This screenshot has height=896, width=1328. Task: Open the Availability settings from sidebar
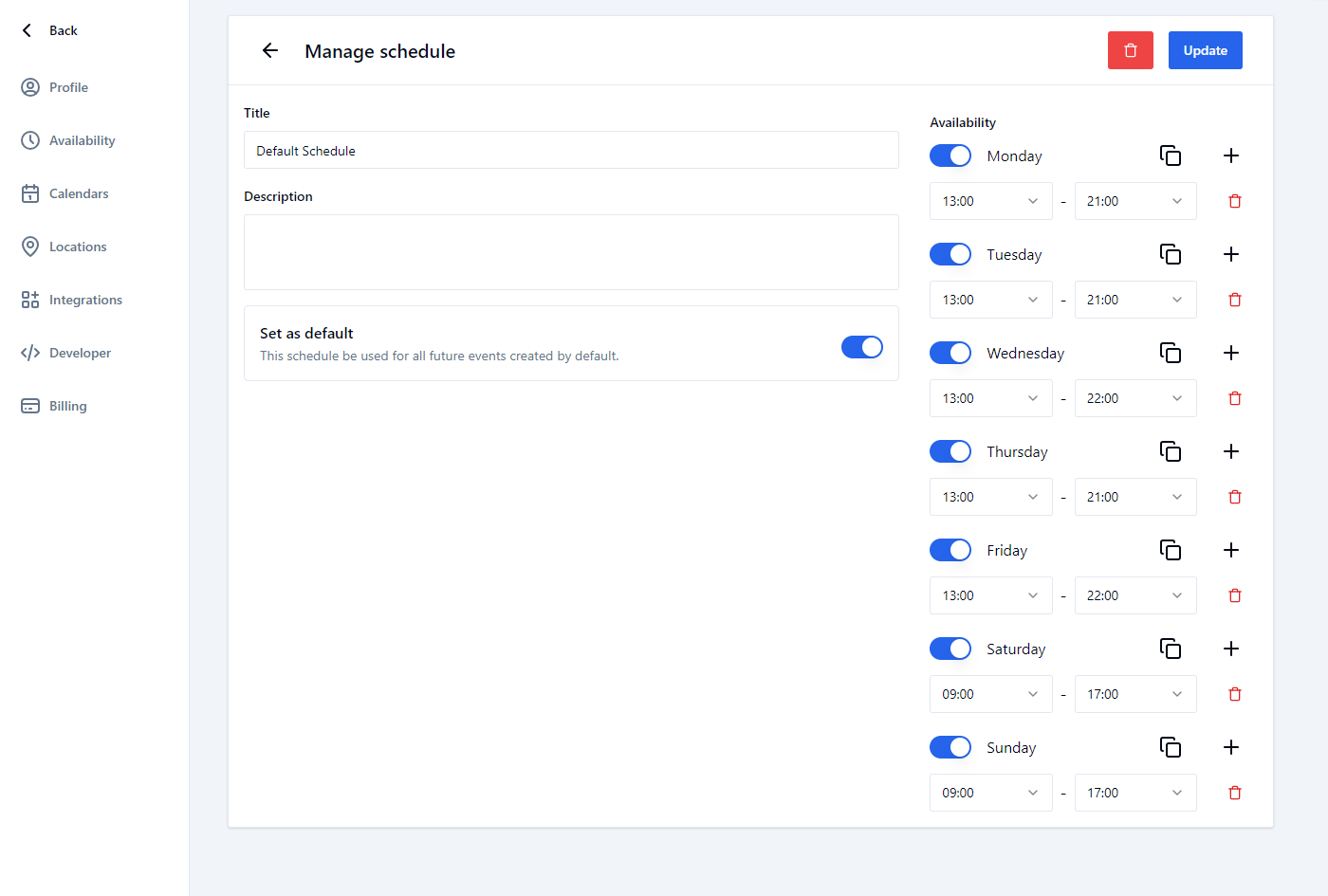click(x=79, y=139)
